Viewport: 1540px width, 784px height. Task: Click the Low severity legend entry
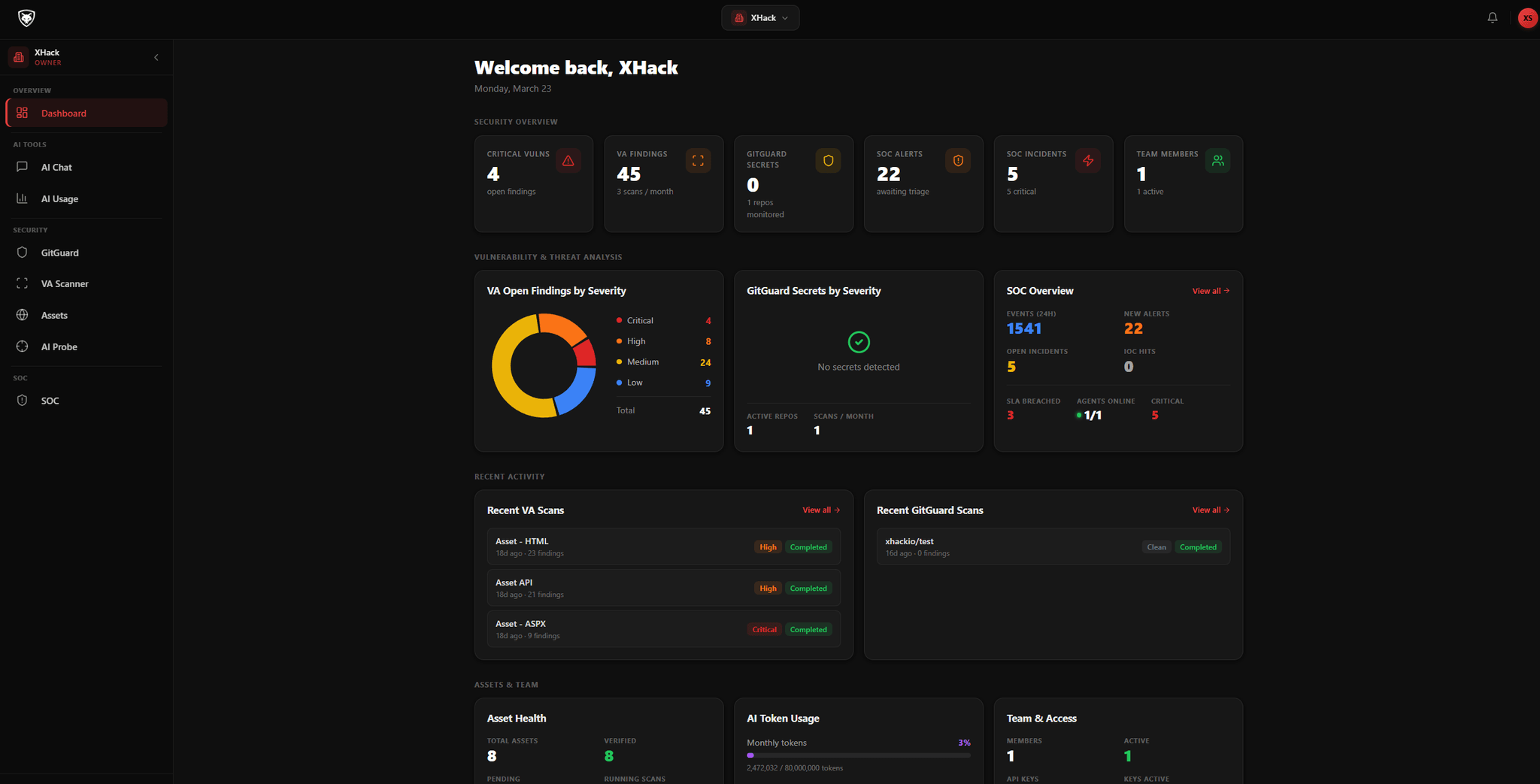coord(663,383)
